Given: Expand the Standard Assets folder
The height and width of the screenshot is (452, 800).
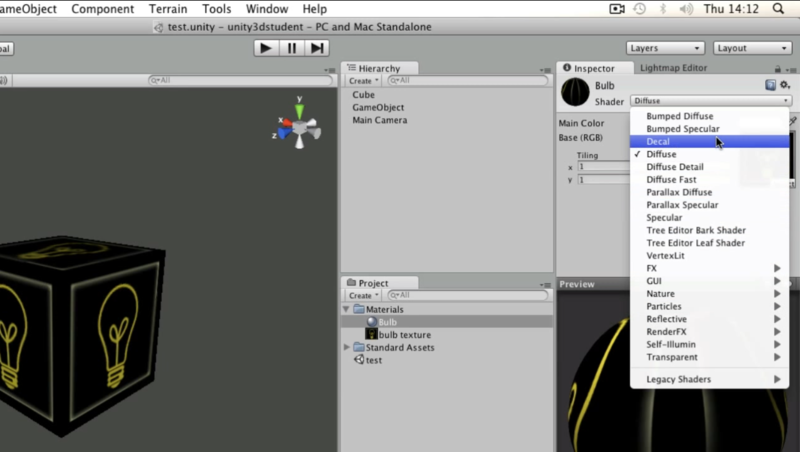Looking at the screenshot, I should tap(346, 347).
